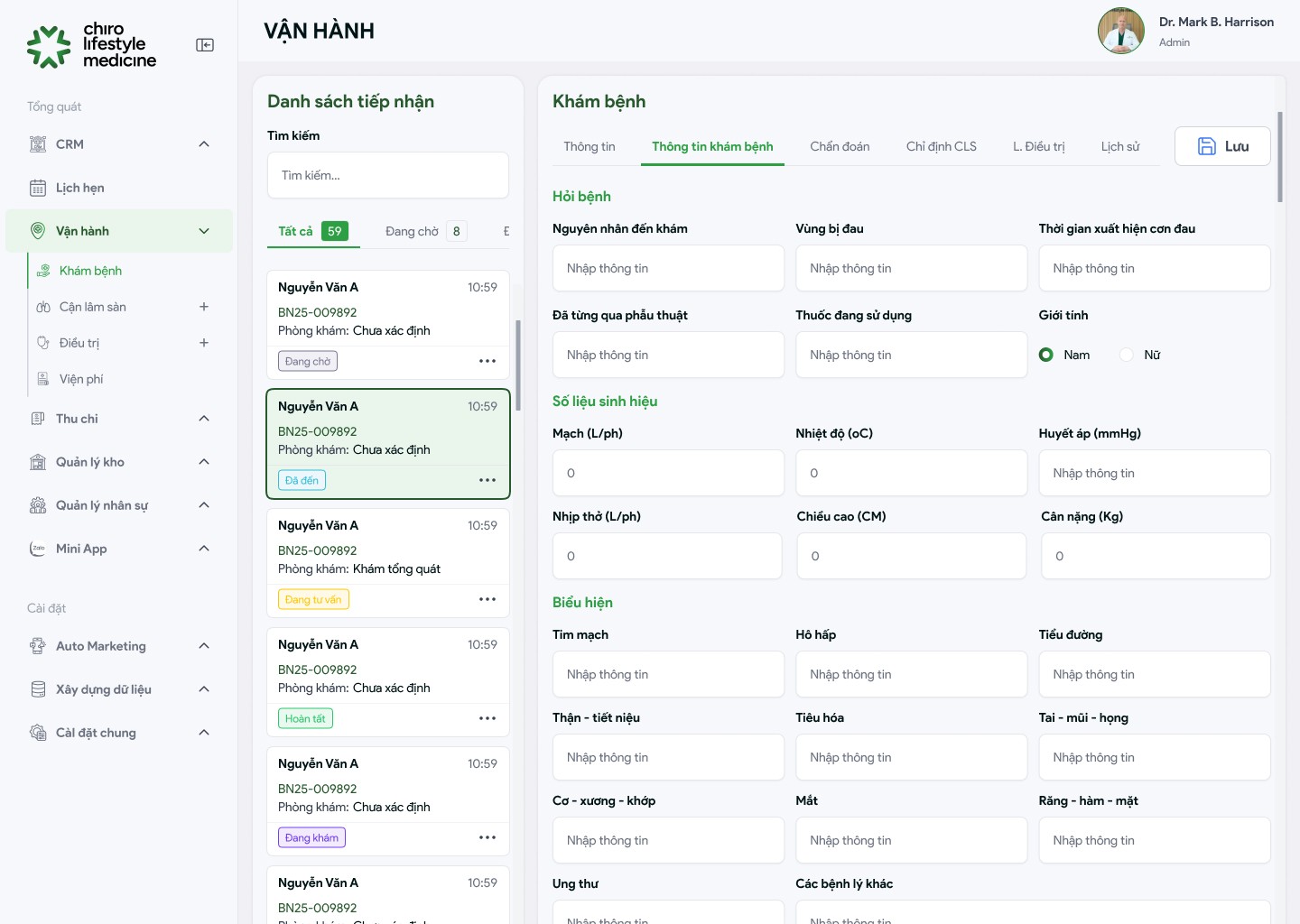Screen dimensions: 1300x924
Task: Open Lịch hẹn in the sidebar
Action: (119, 188)
